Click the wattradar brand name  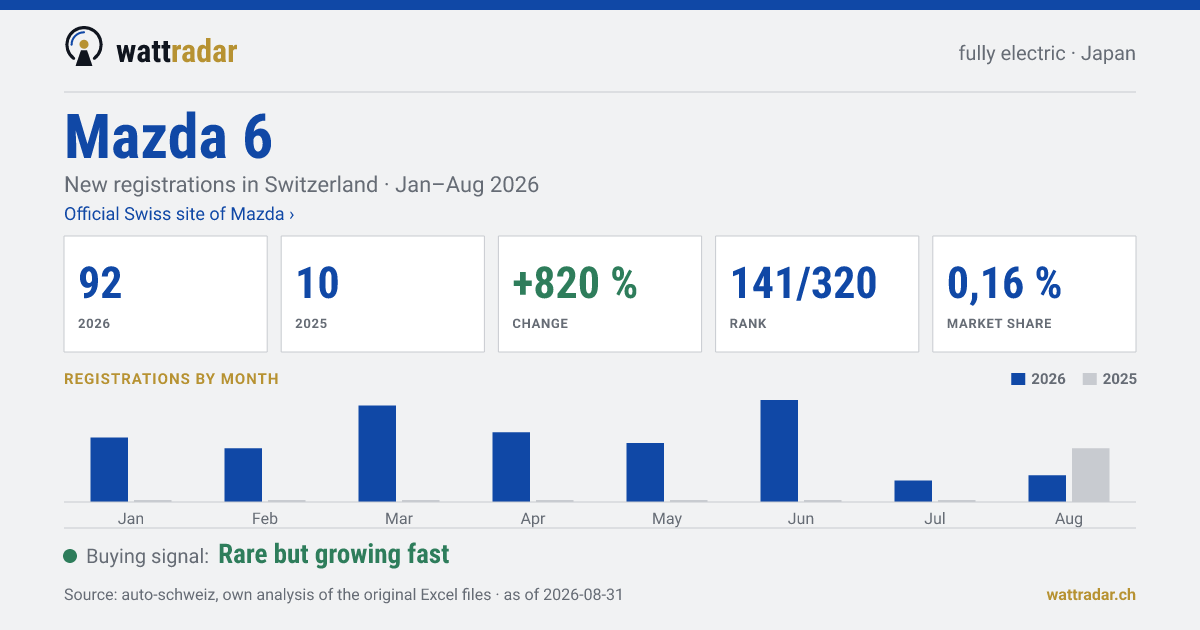[177, 50]
